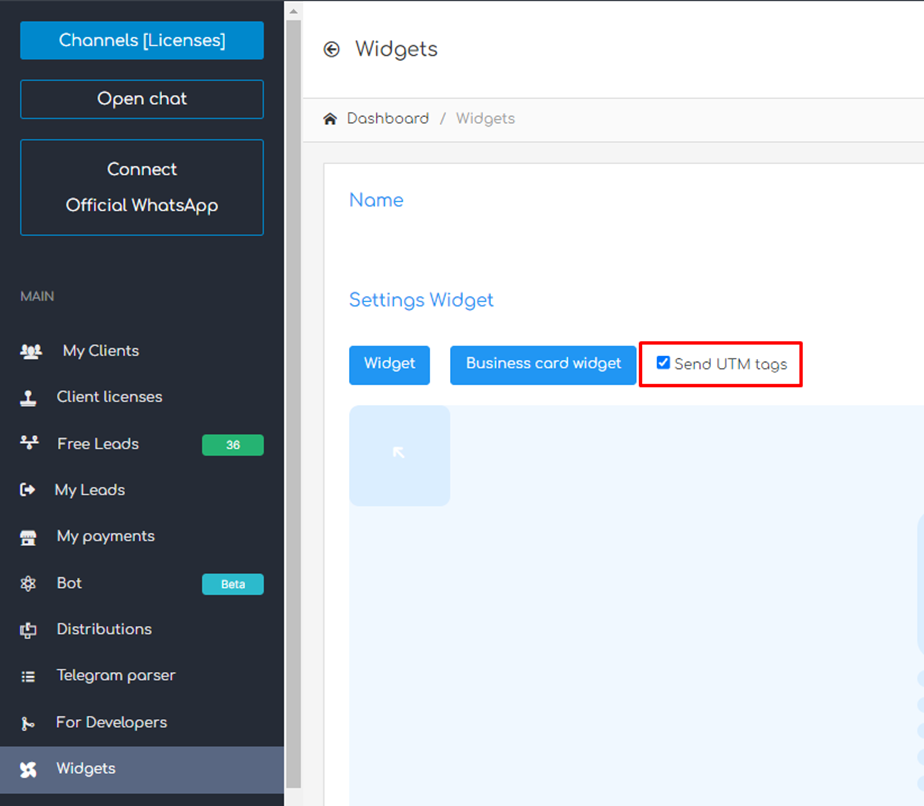Click the sidebar vertical scrollbar

point(293,400)
